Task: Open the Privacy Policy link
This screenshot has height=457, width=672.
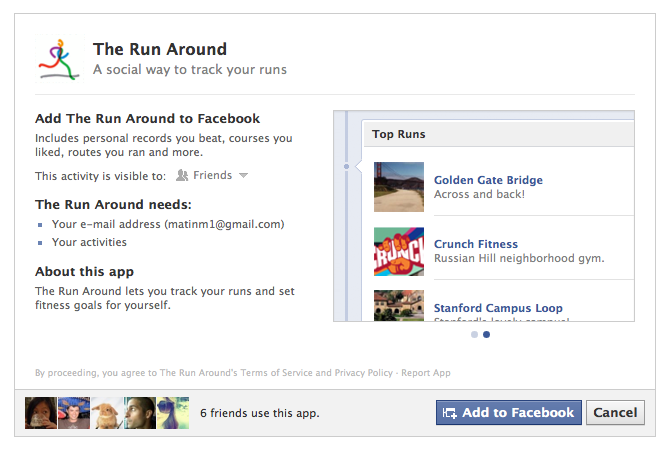Action: click(363, 373)
